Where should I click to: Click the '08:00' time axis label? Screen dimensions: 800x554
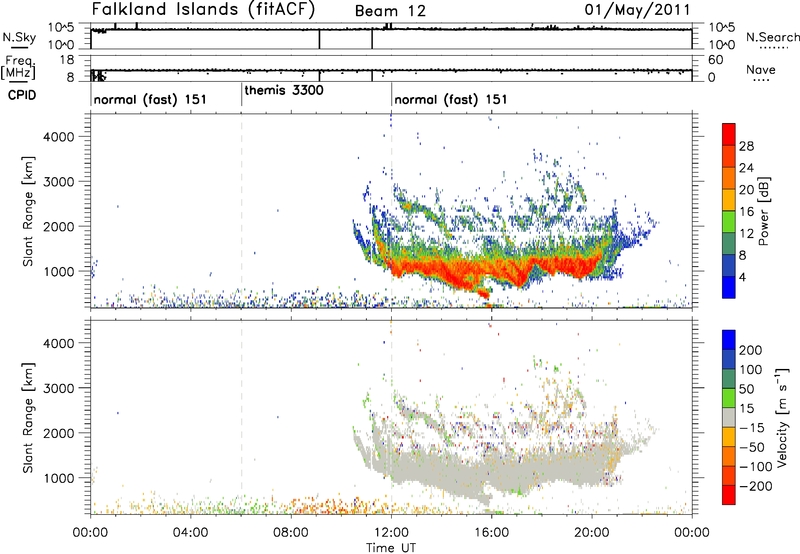(x=291, y=533)
